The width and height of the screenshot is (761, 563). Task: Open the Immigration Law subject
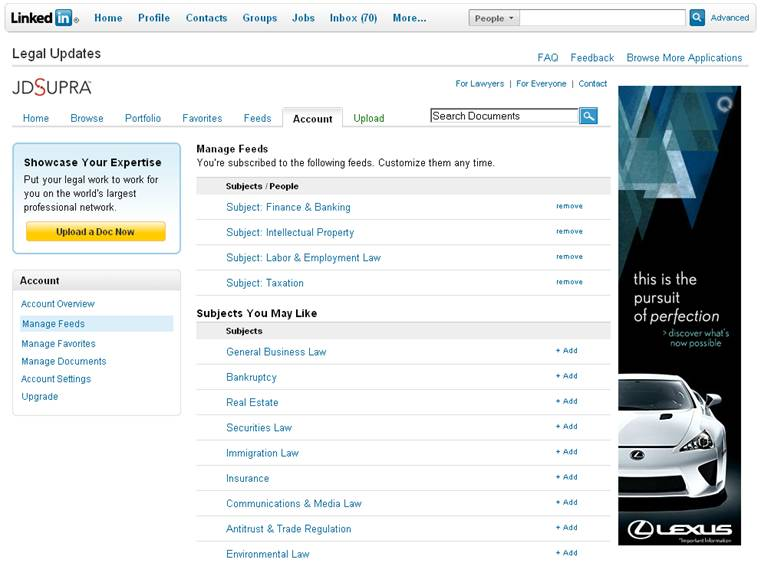click(x=262, y=453)
